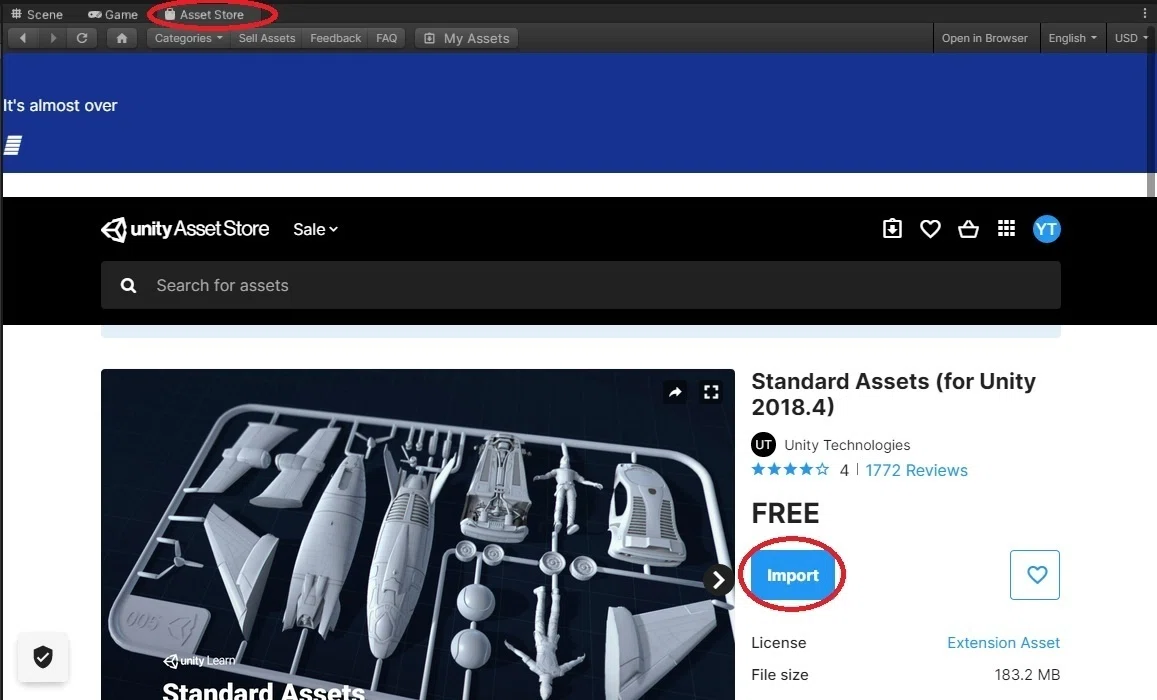Add asset to favorites with heart button
Viewport: 1157px width, 700px height.
[1035, 575]
